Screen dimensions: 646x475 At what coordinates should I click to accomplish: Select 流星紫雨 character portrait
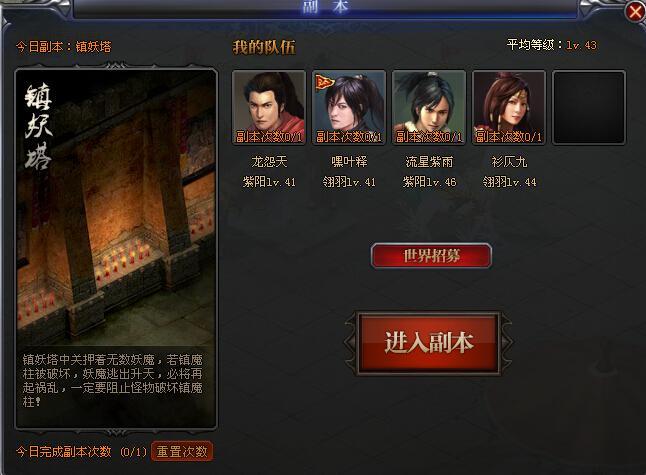[429, 107]
